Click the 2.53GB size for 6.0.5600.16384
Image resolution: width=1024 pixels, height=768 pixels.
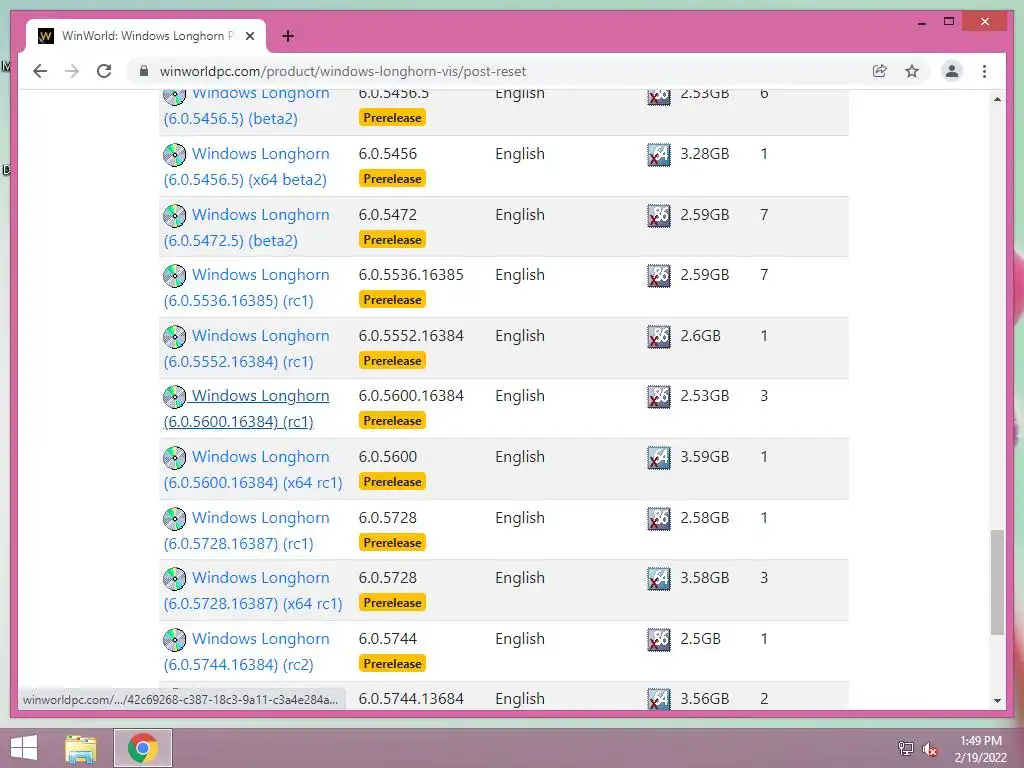click(704, 396)
